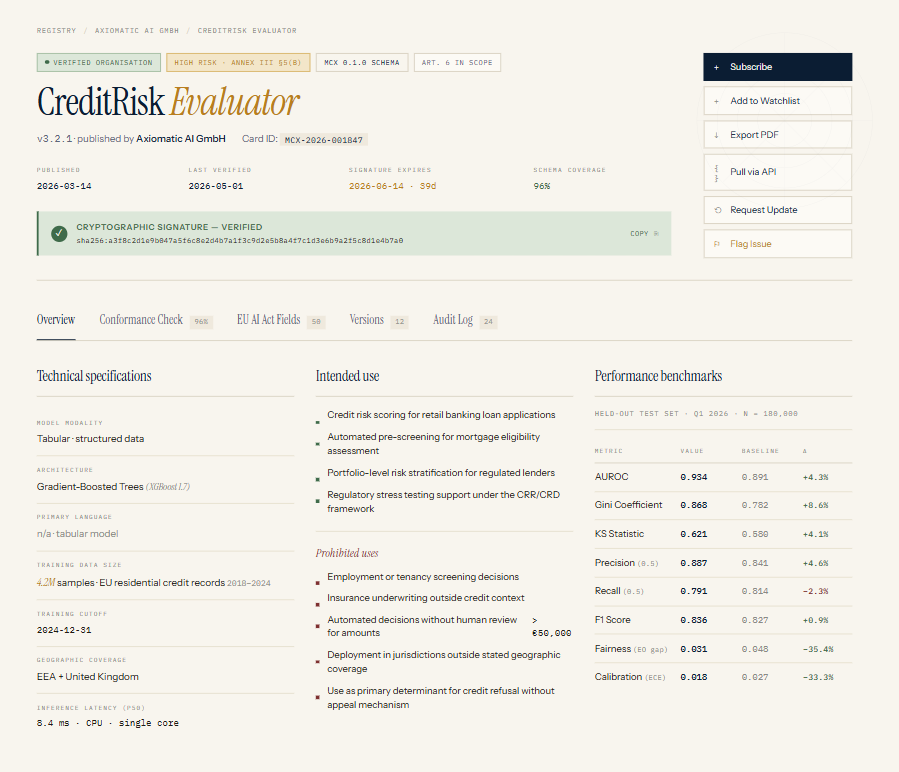The image size is (899, 772).
Task: Click publisher name Axiomatic AI GmbH
Action: coord(181,139)
